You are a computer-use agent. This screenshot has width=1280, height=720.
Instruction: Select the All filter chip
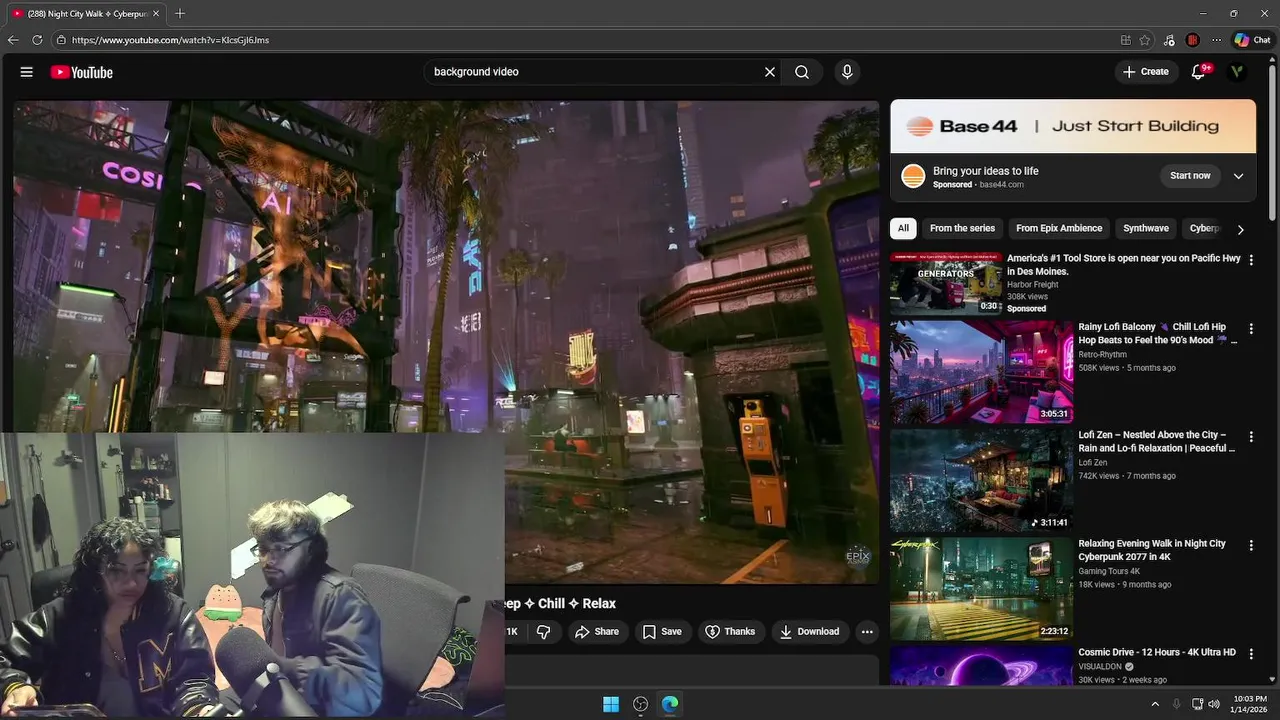point(903,229)
